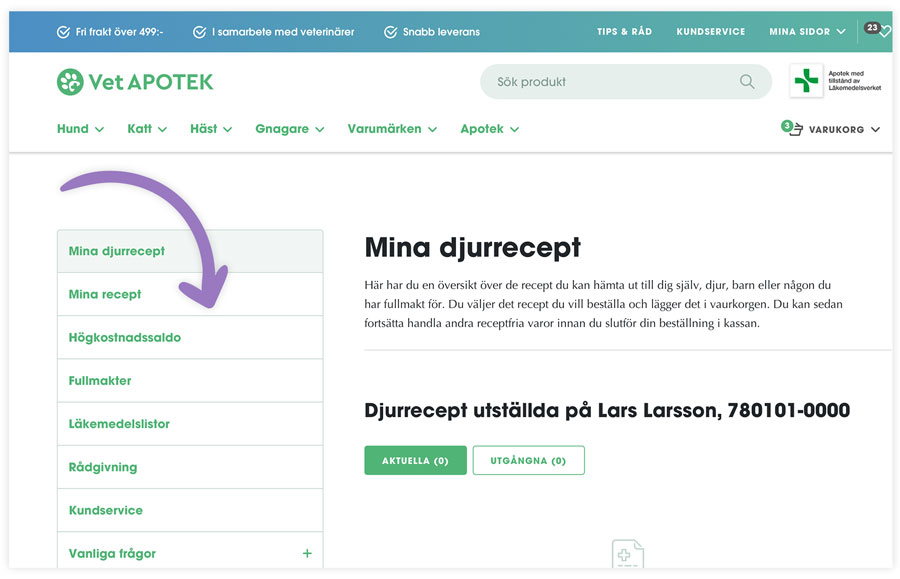
Task: Open KUNDSERVICE from the top menu
Action: pyautogui.click(x=710, y=31)
